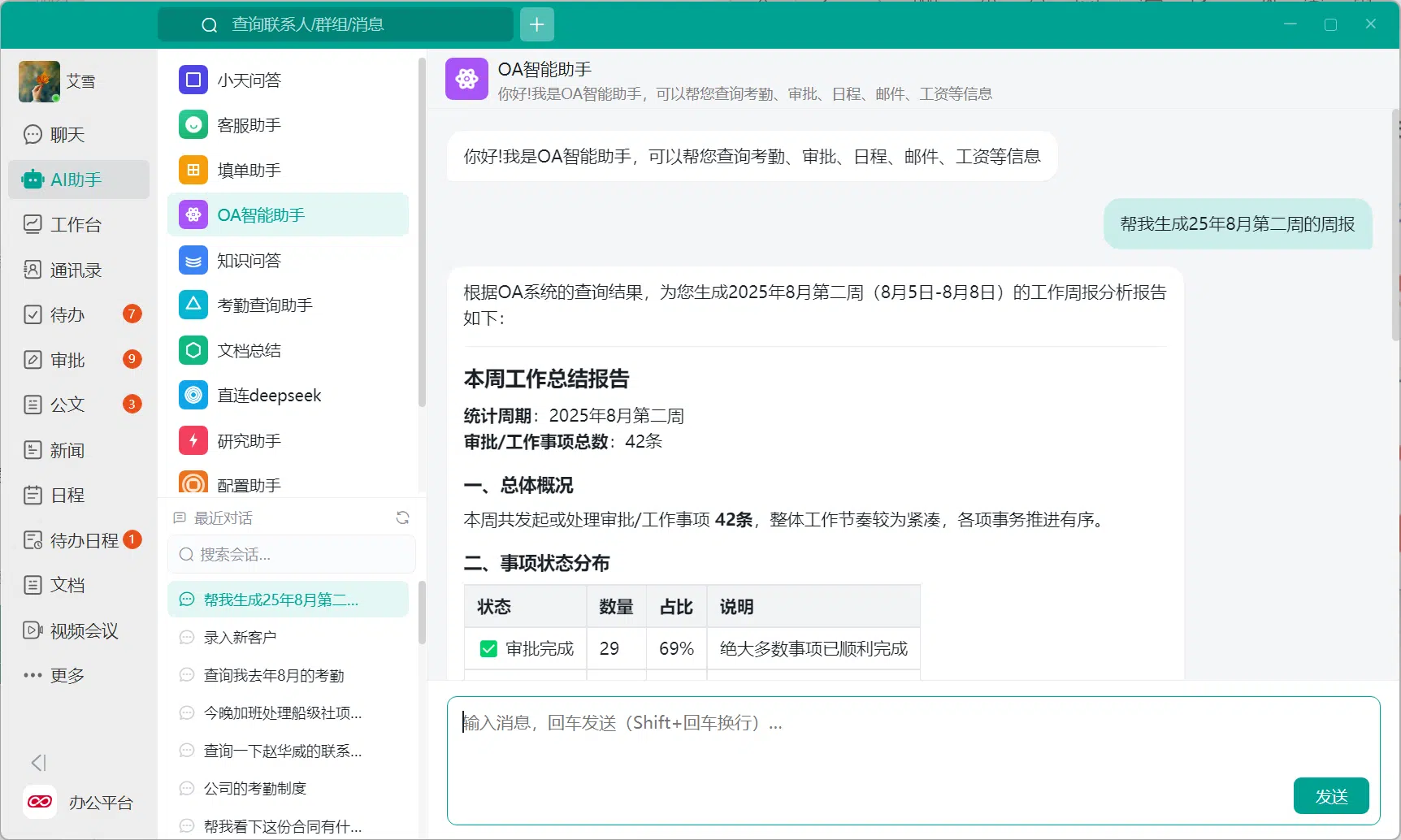Select the 配置助手 assistant
This screenshot has height=840, width=1401.
[288, 483]
